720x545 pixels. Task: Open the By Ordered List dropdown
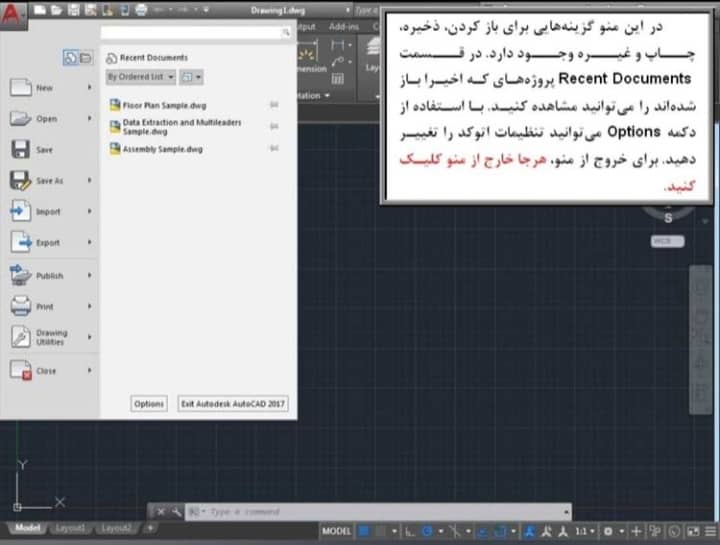[x=140, y=76]
